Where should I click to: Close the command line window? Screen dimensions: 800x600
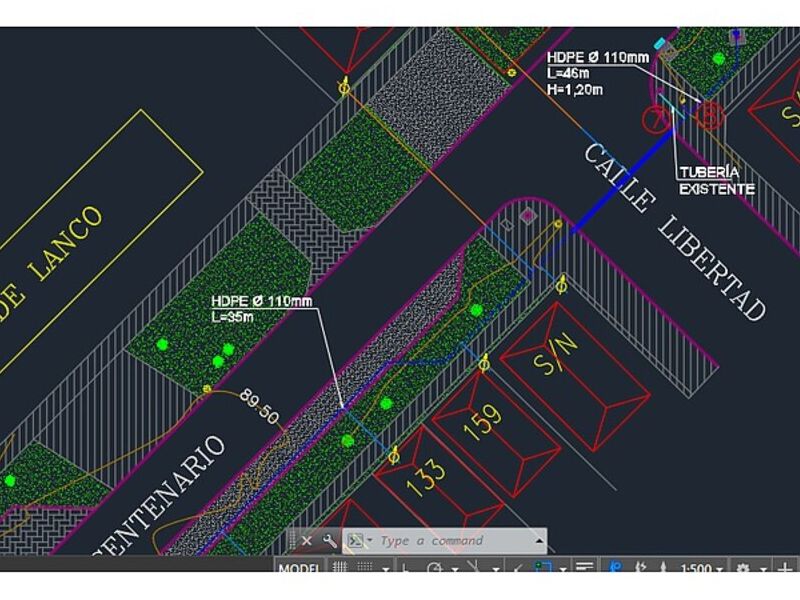click(307, 541)
